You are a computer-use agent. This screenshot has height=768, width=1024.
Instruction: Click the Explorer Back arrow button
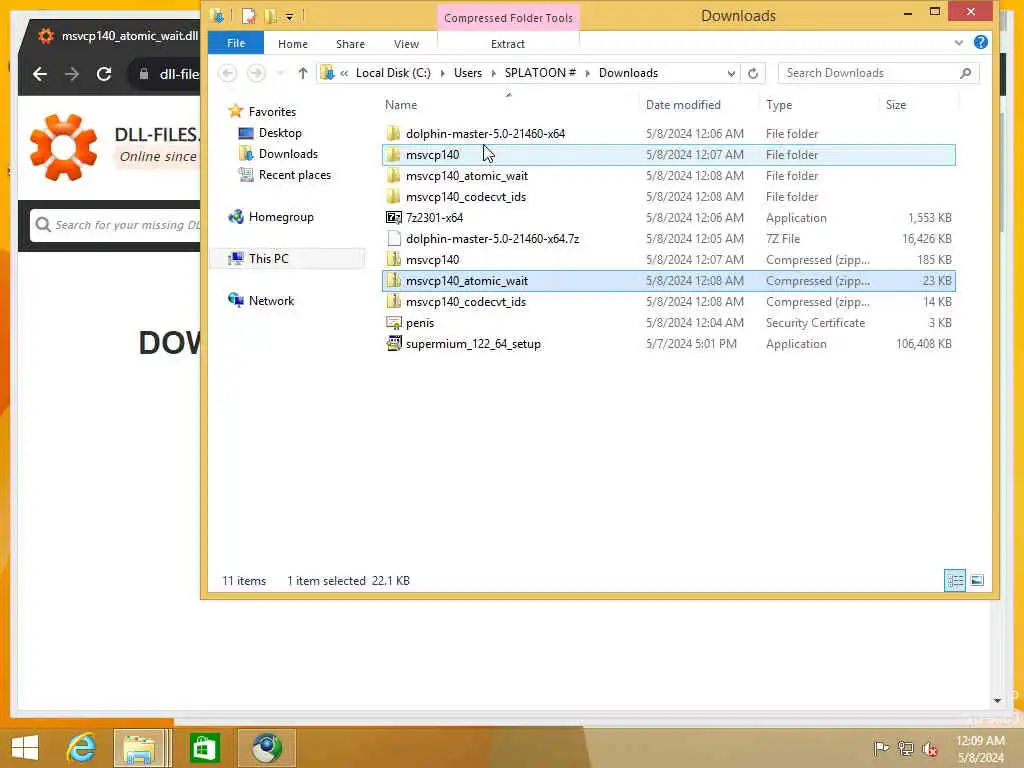pyautogui.click(x=227, y=73)
